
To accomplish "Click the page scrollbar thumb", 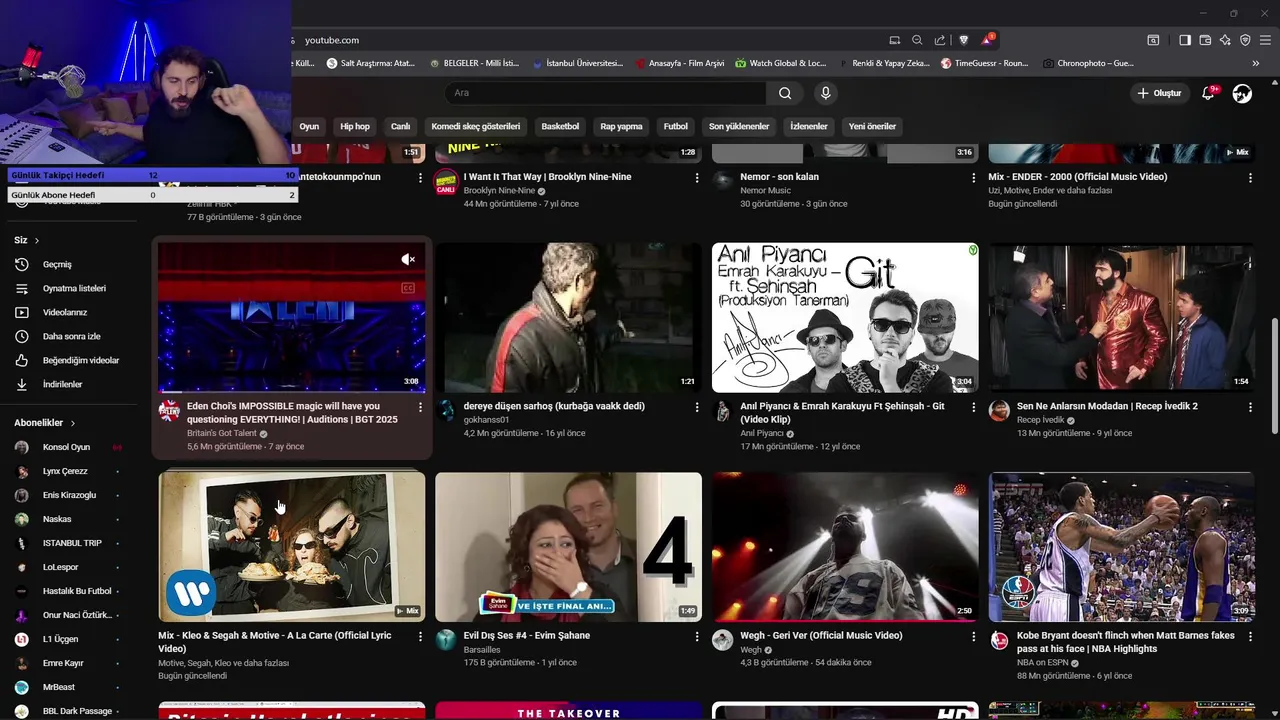I will tap(1274, 375).
